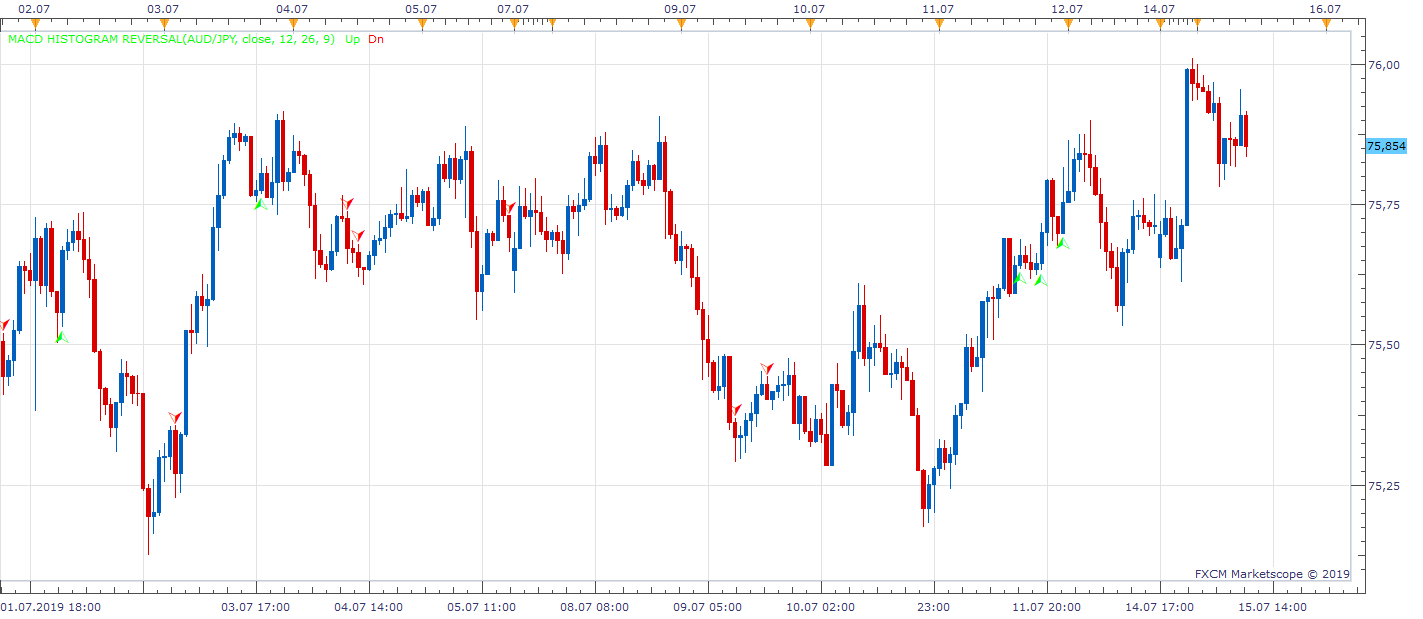Viewport: 1423px width, 619px height.
Task: Click the orange day marker under 02.07
Action: (35, 24)
